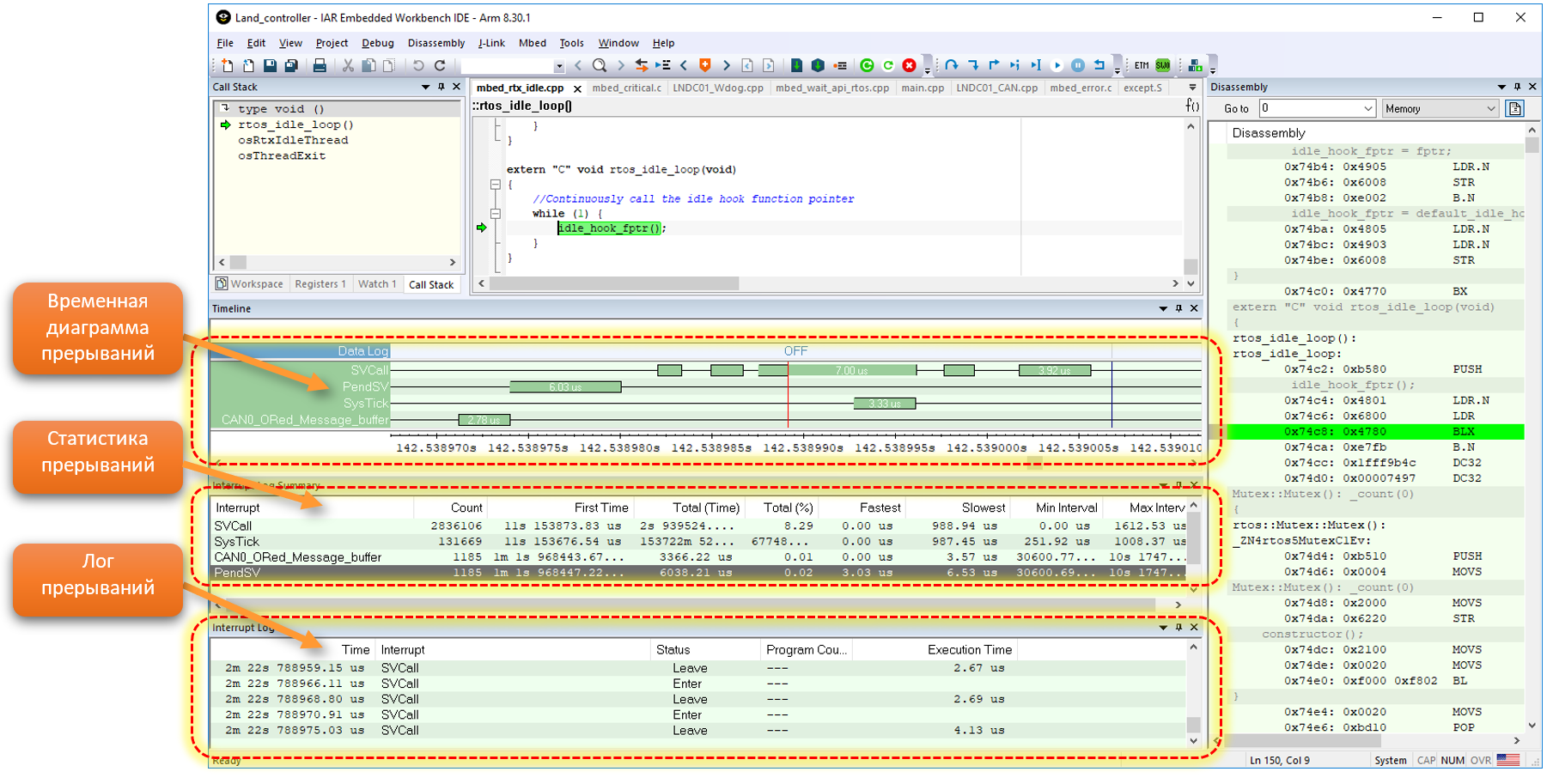
Task: Click the green Restart debug session icon
Action: (x=867, y=65)
